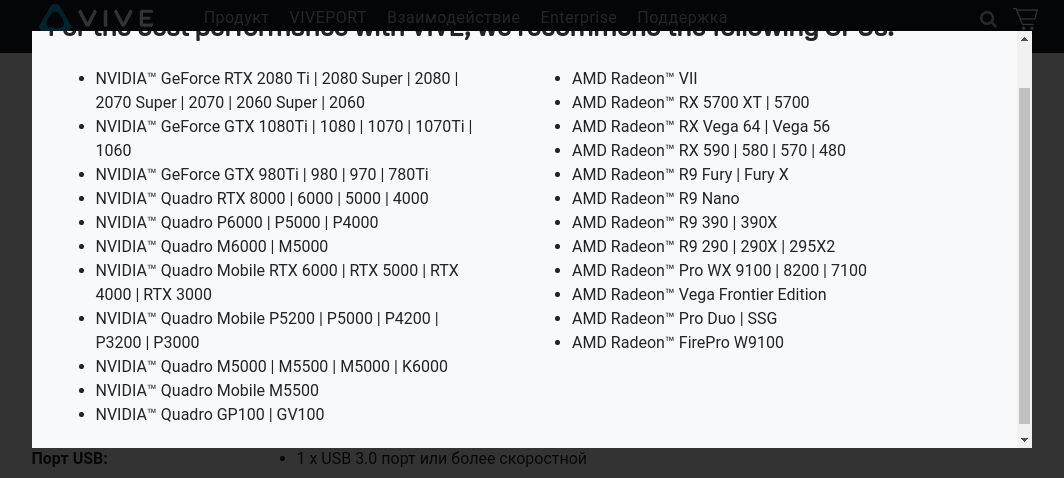Click the AMD Radeon VII list entry
The image size is (1064, 478).
634,78
